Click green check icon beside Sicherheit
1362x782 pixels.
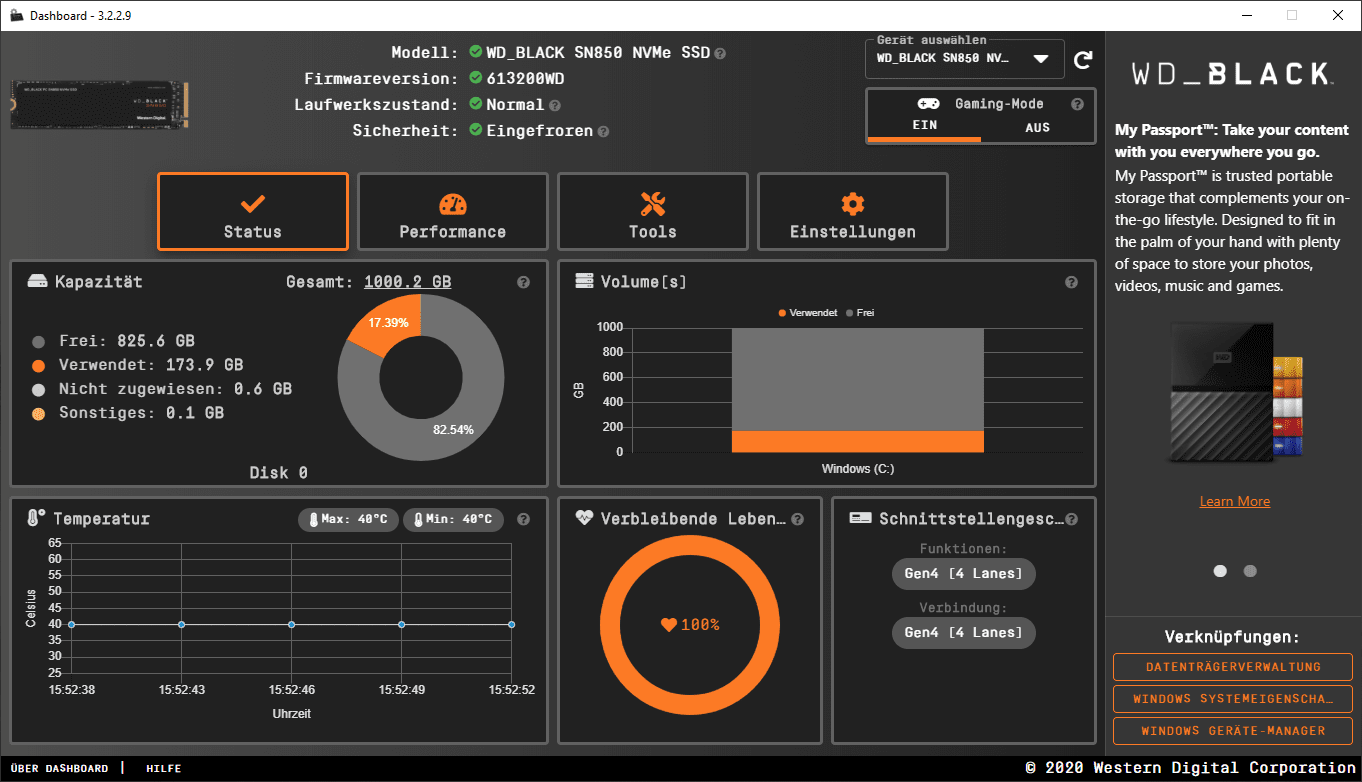coord(476,130)
